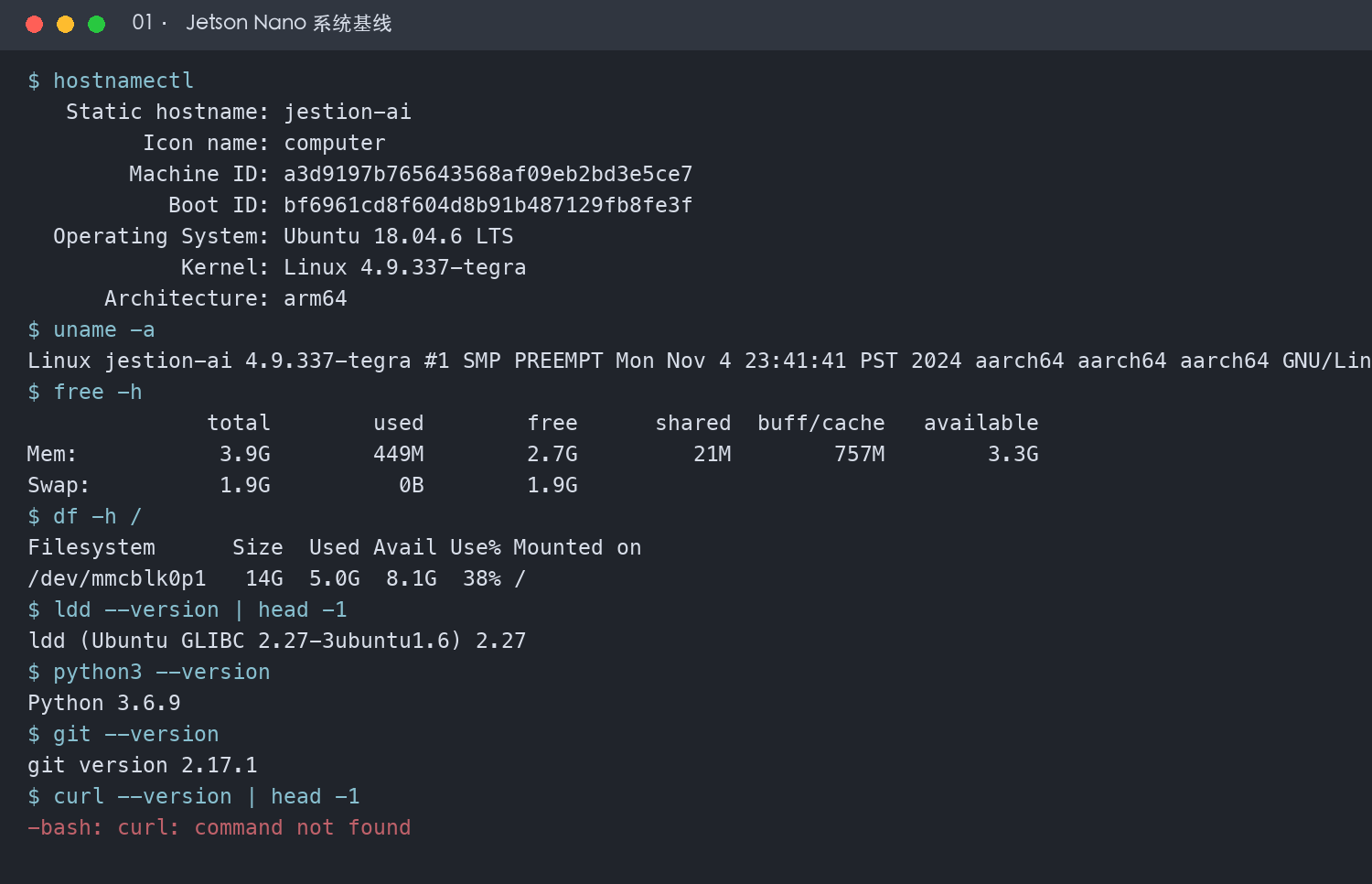Click the 'ldd --version | head -1' command
This screenshot has width=1372, height=884.
pyautogui.click(x=188, y=609)
